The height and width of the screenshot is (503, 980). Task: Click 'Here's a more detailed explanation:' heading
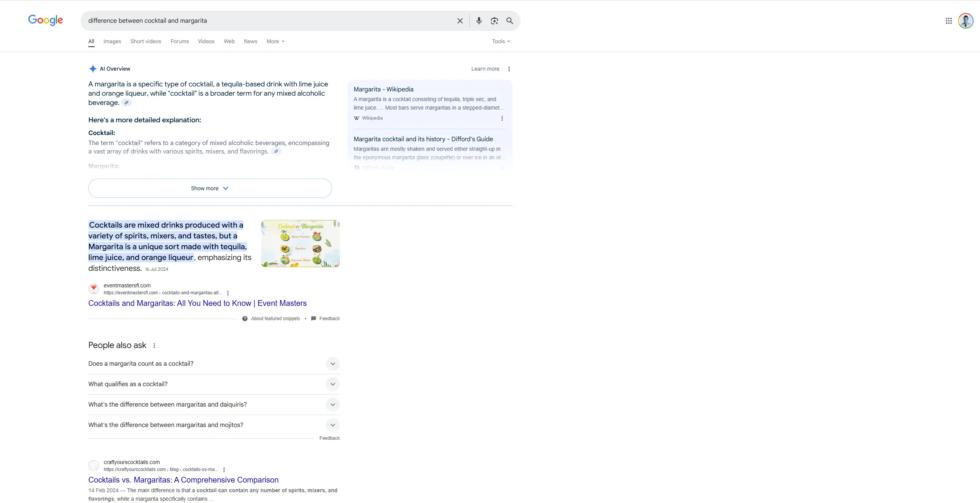tap(145, 120)
